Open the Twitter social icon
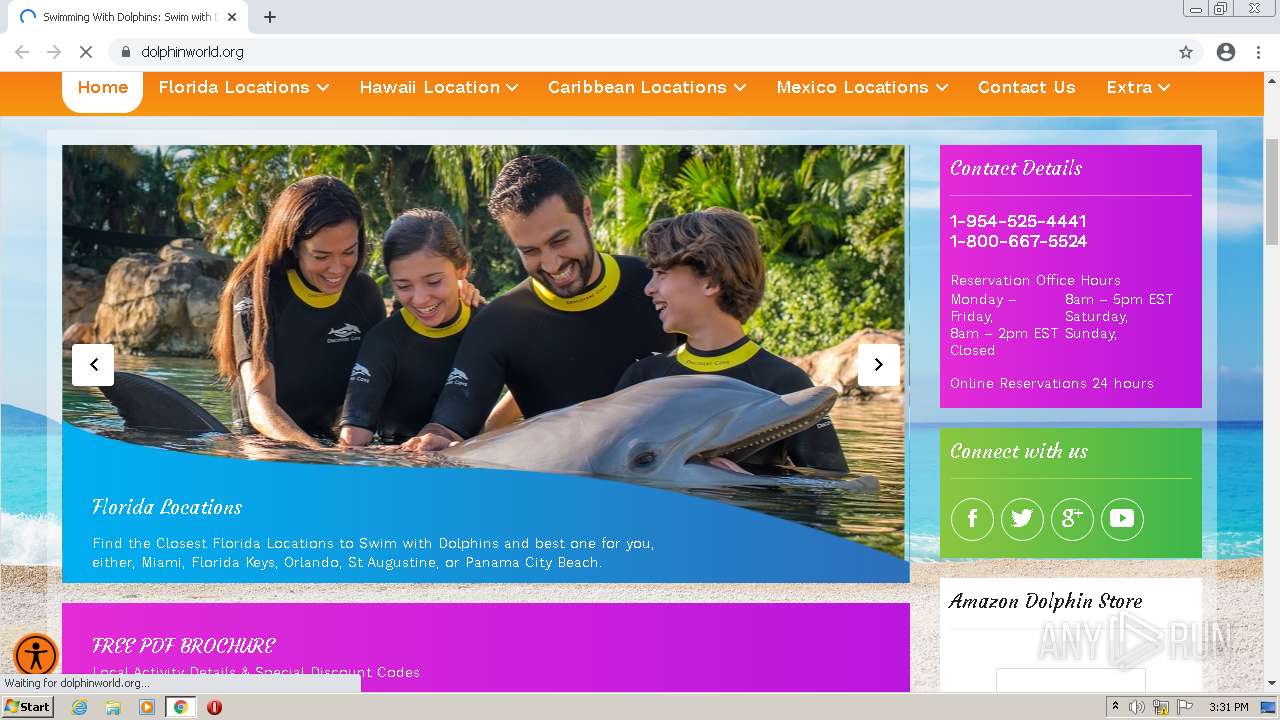The width and height of the screenshot is (1280, 720). [1022, 519]
